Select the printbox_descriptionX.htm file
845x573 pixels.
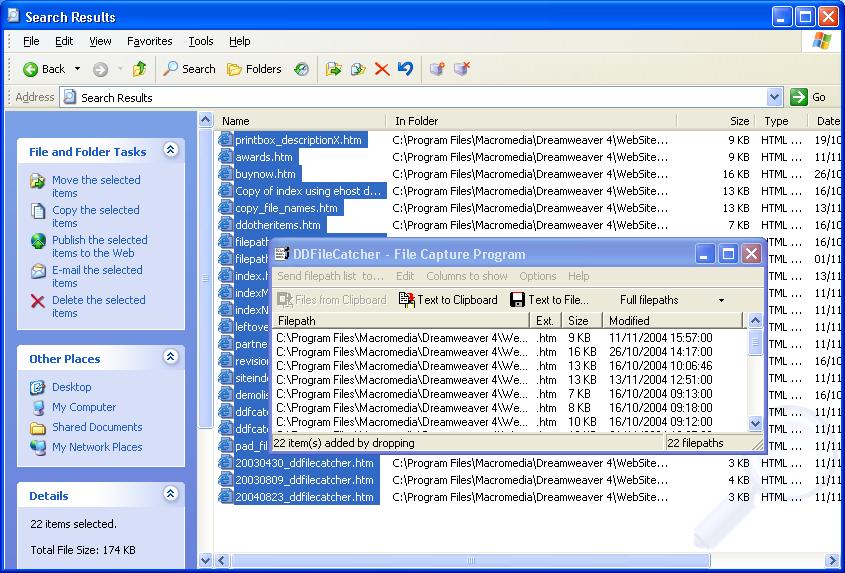click(x=298, y=140)
